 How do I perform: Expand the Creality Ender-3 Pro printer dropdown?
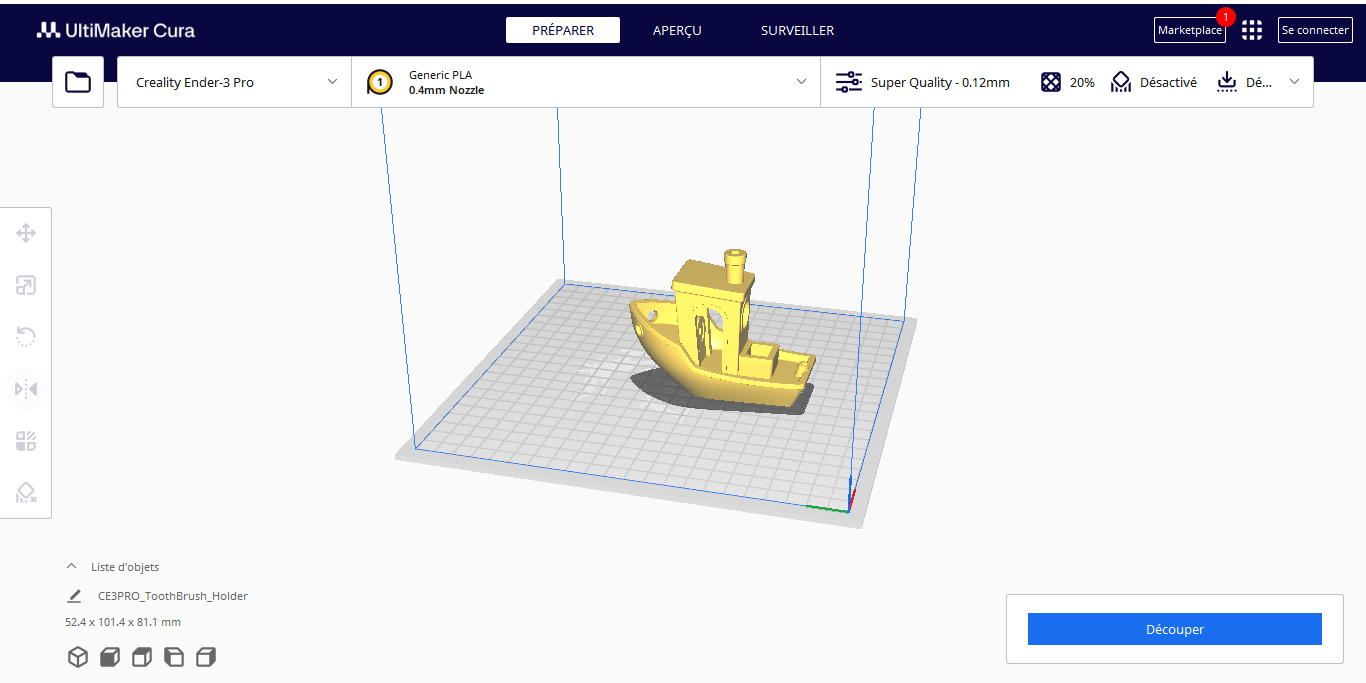click(235, 82)
